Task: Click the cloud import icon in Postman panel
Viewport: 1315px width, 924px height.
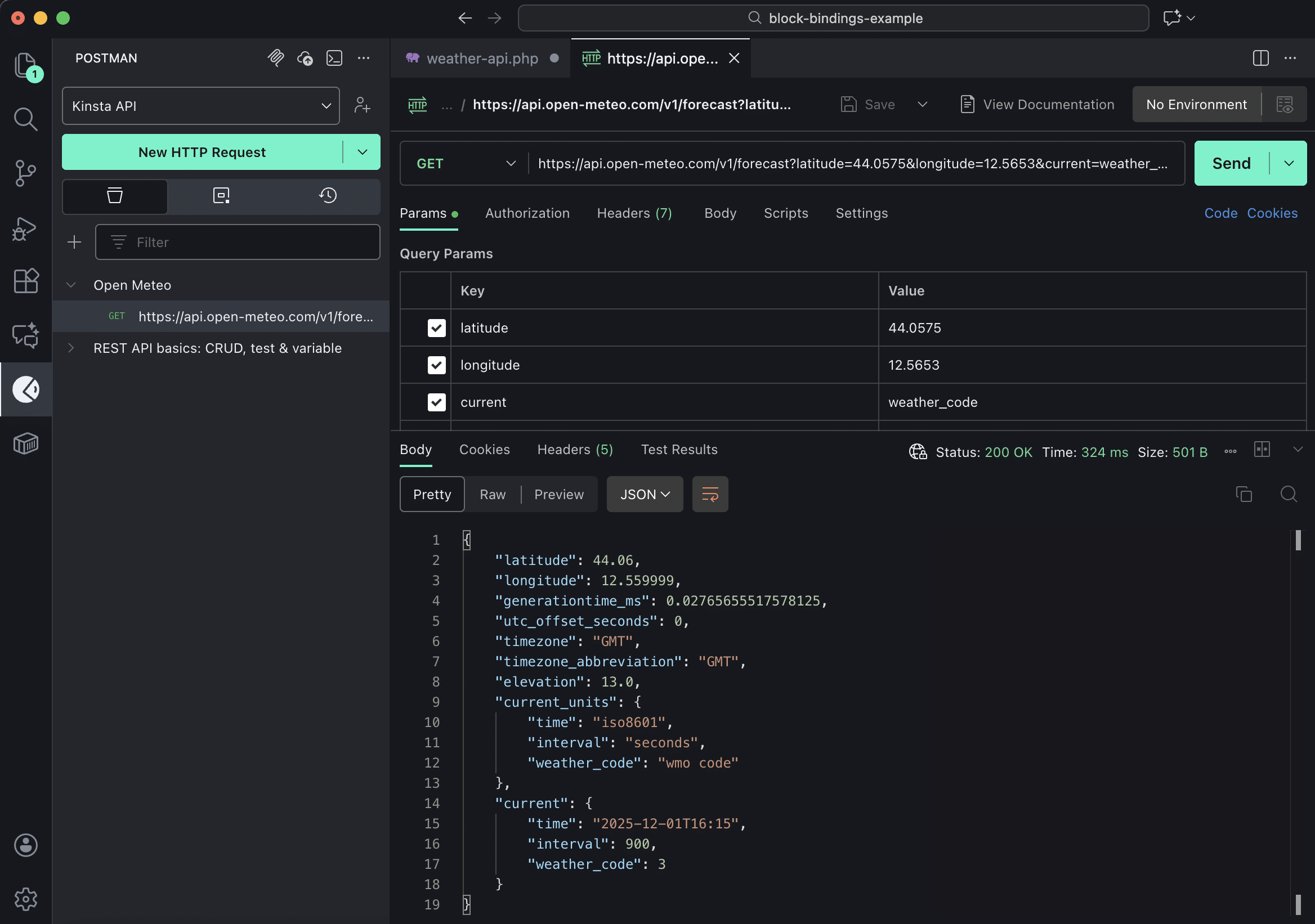Action: pyautogui.click(x=305, y=58)
